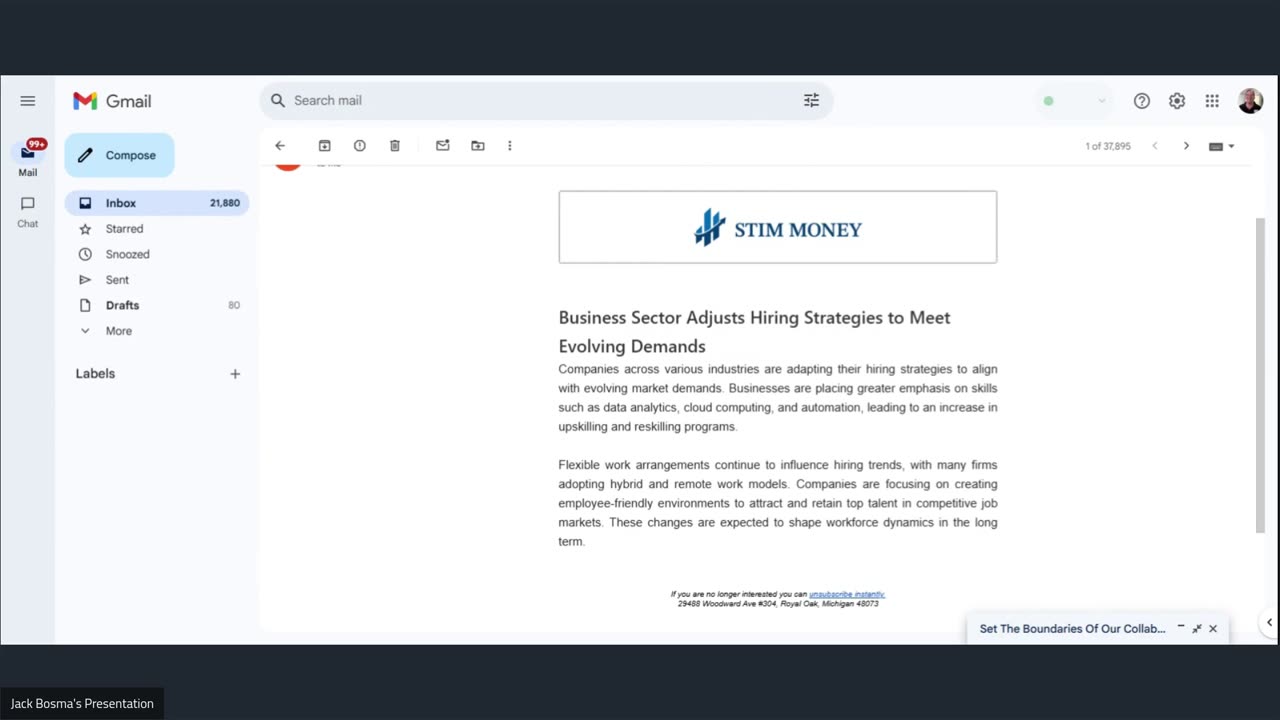Mark this email as unread
Image resolution: width=1280 pixels, height=720 pixels.
pos(442,146)
